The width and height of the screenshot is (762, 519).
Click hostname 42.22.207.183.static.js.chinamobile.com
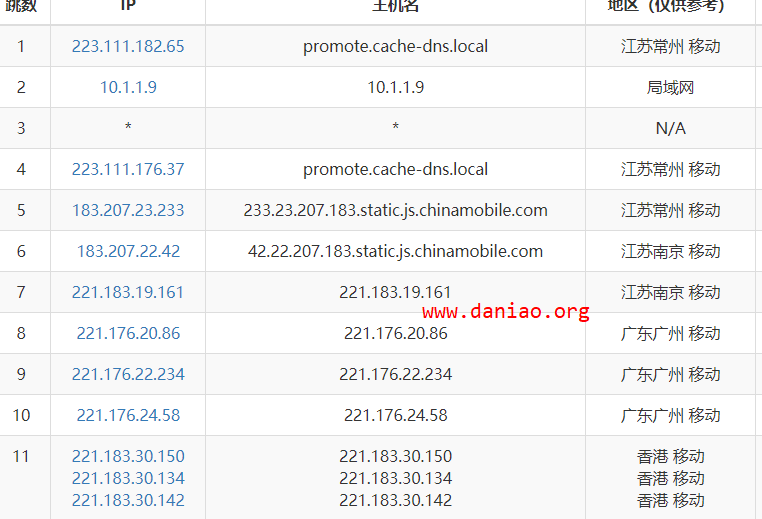pos(395,251)
